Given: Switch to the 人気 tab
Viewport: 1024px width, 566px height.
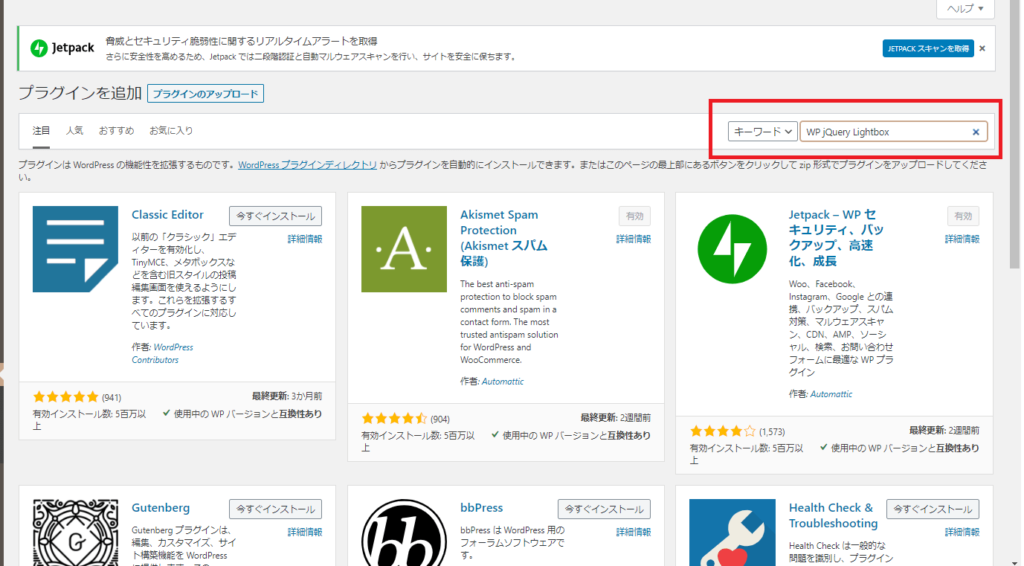Looking at the screenshot, I should point(74,131).
